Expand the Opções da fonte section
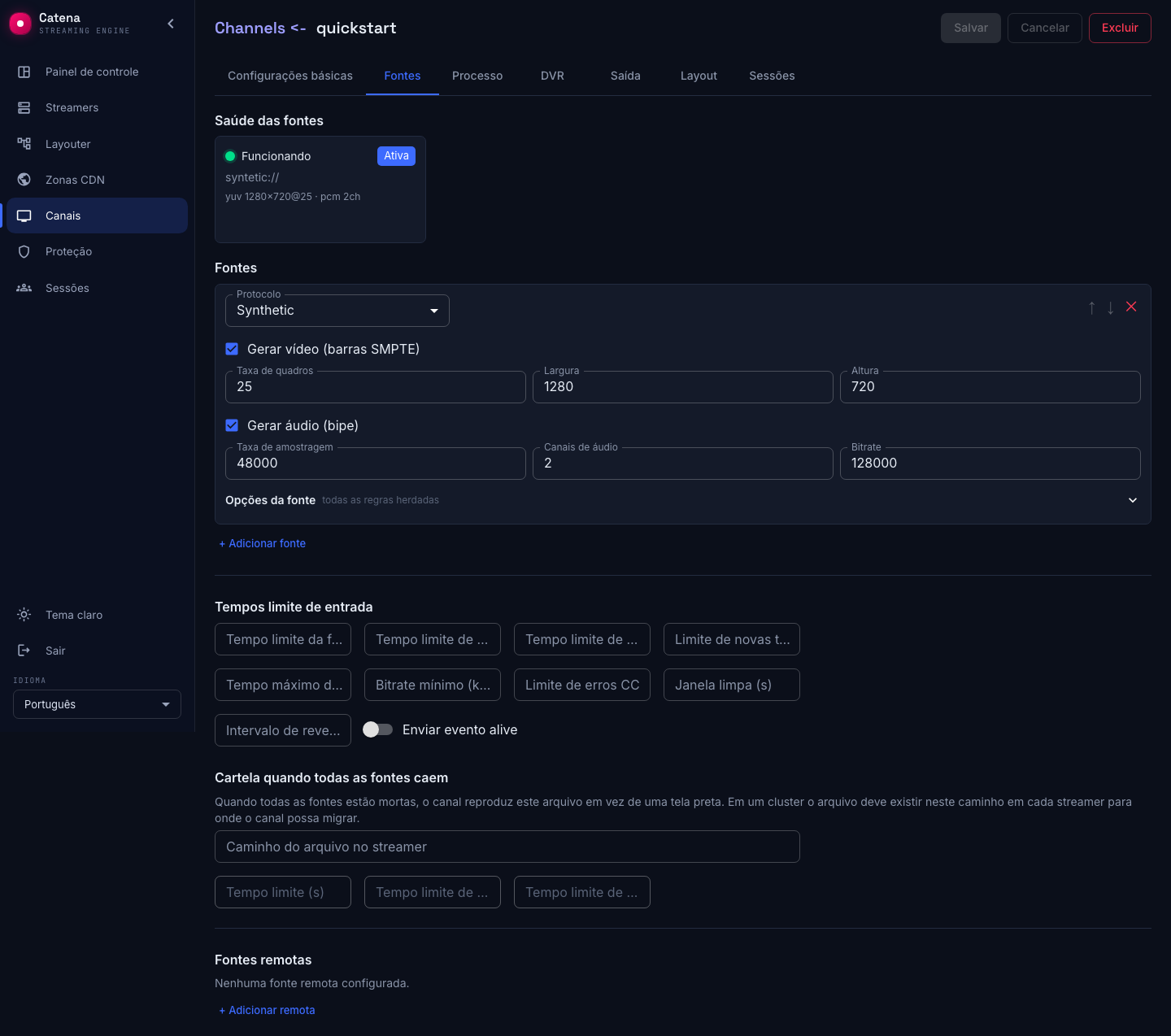This screenshot has width=1171, height=1036. (683, 500)
